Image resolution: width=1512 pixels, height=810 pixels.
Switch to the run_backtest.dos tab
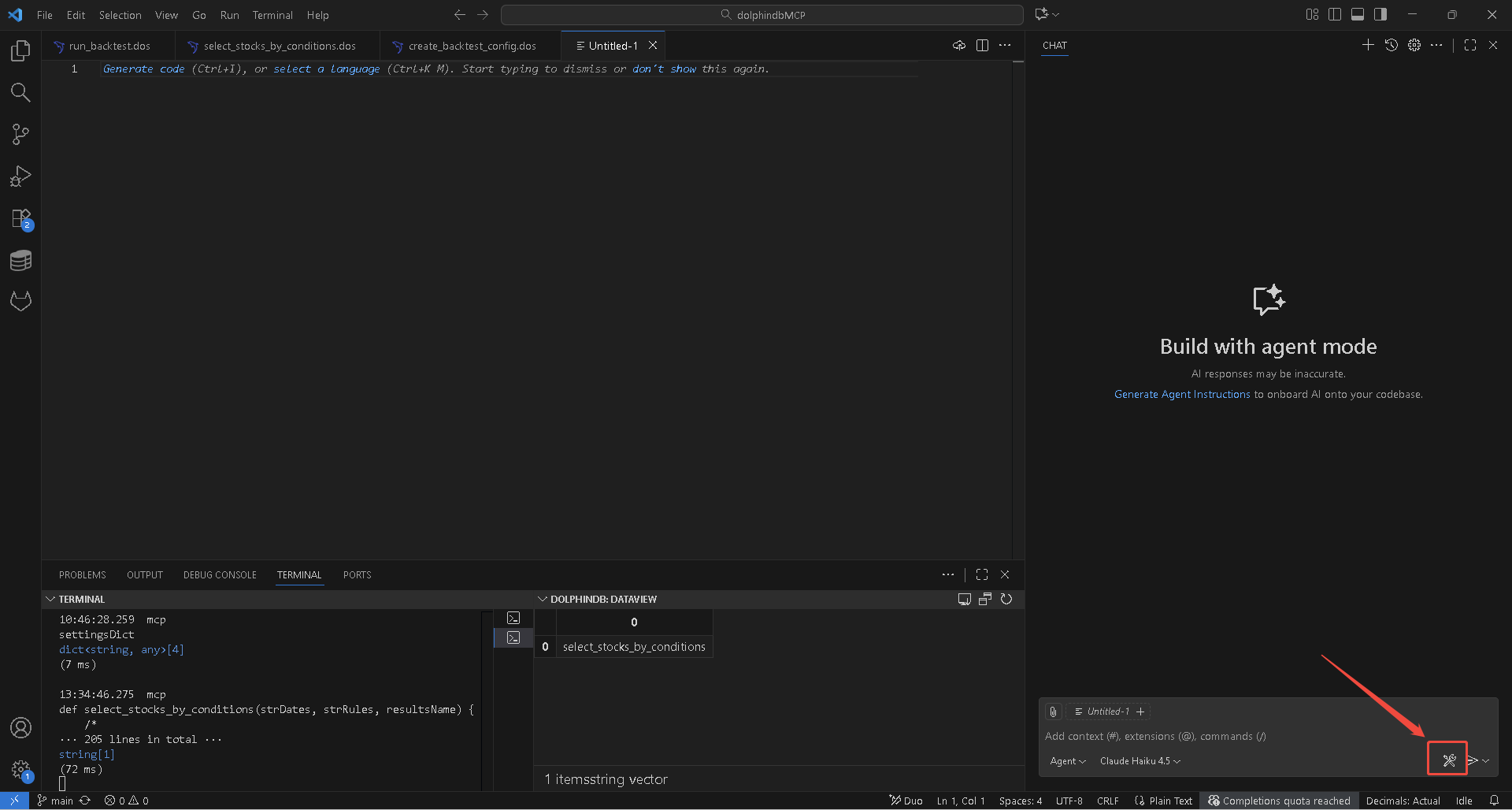pyautogui.click(x=109, y=46)
